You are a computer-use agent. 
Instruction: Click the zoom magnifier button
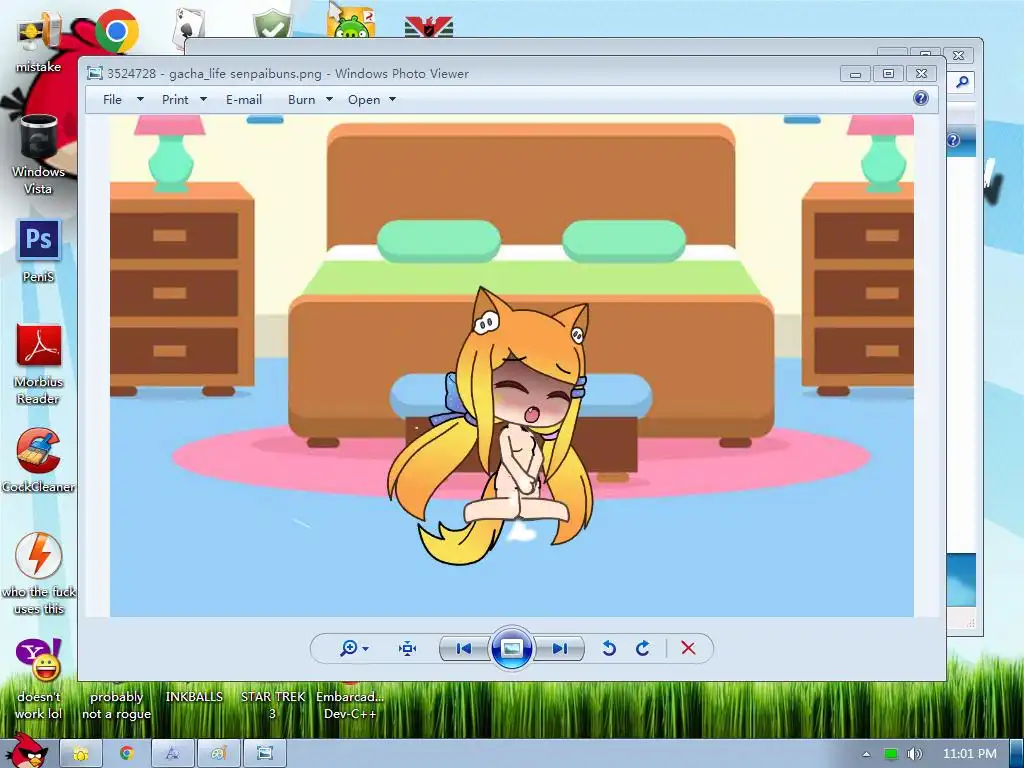[349, 648]
